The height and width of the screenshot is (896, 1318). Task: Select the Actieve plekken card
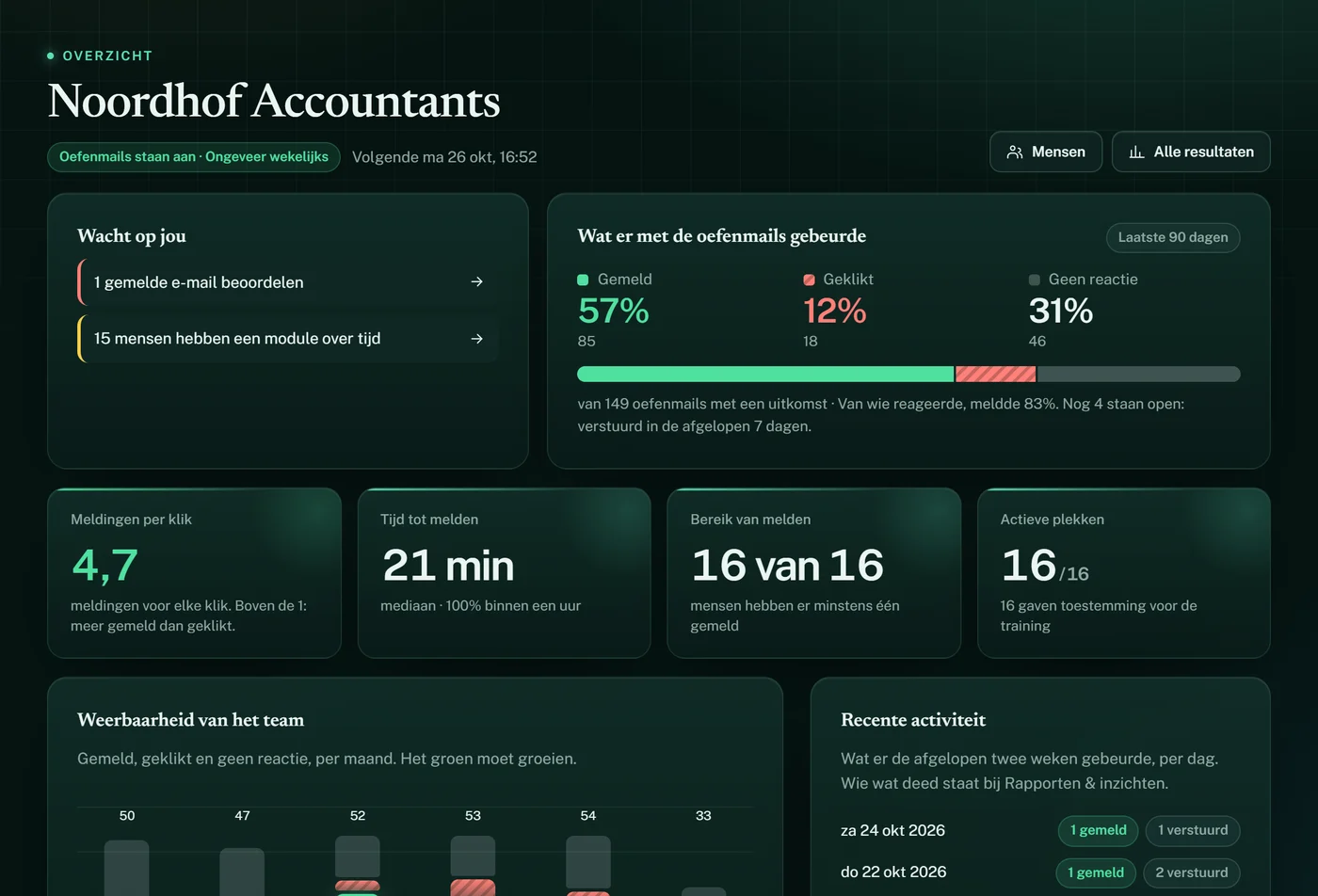pyautogui.click(x=1124, y=573)
